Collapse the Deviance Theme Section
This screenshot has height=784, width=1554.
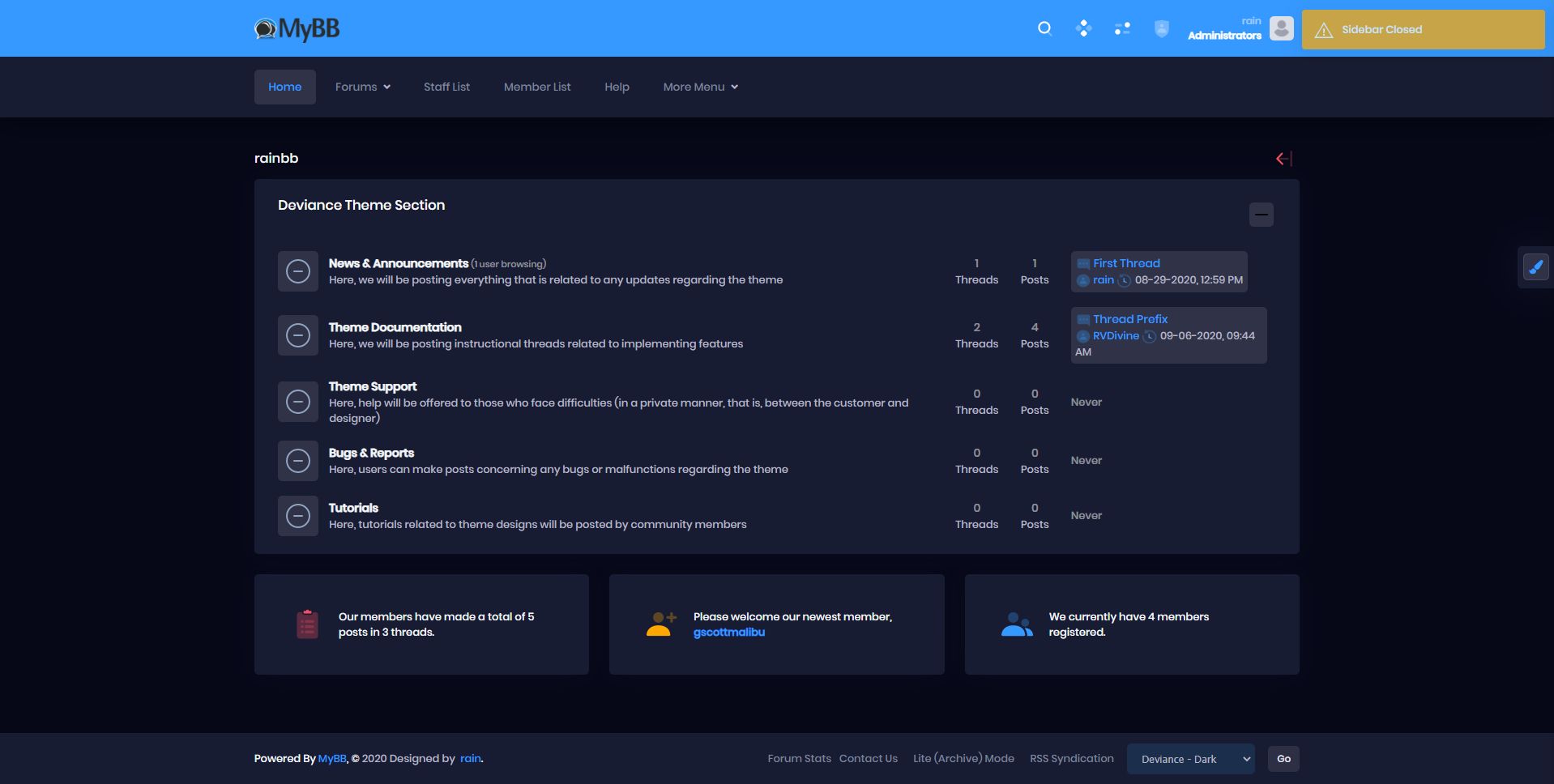click(x=1261, y=215)
